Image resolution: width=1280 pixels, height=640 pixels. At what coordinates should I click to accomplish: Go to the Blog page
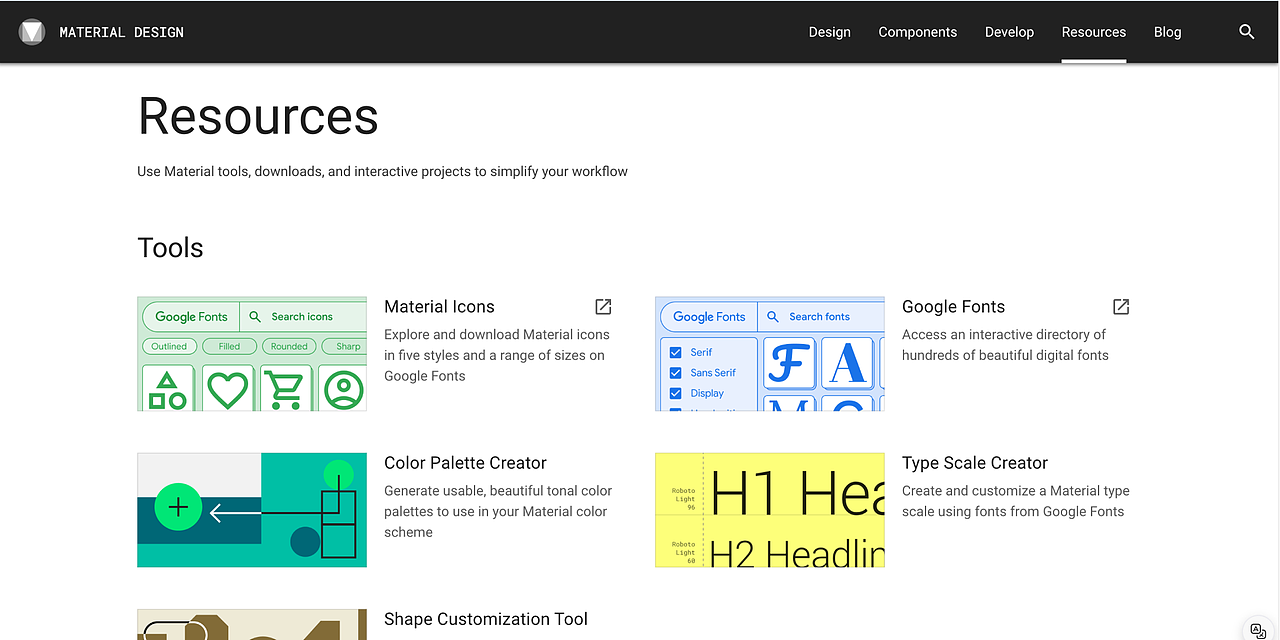pos(1167,32)
